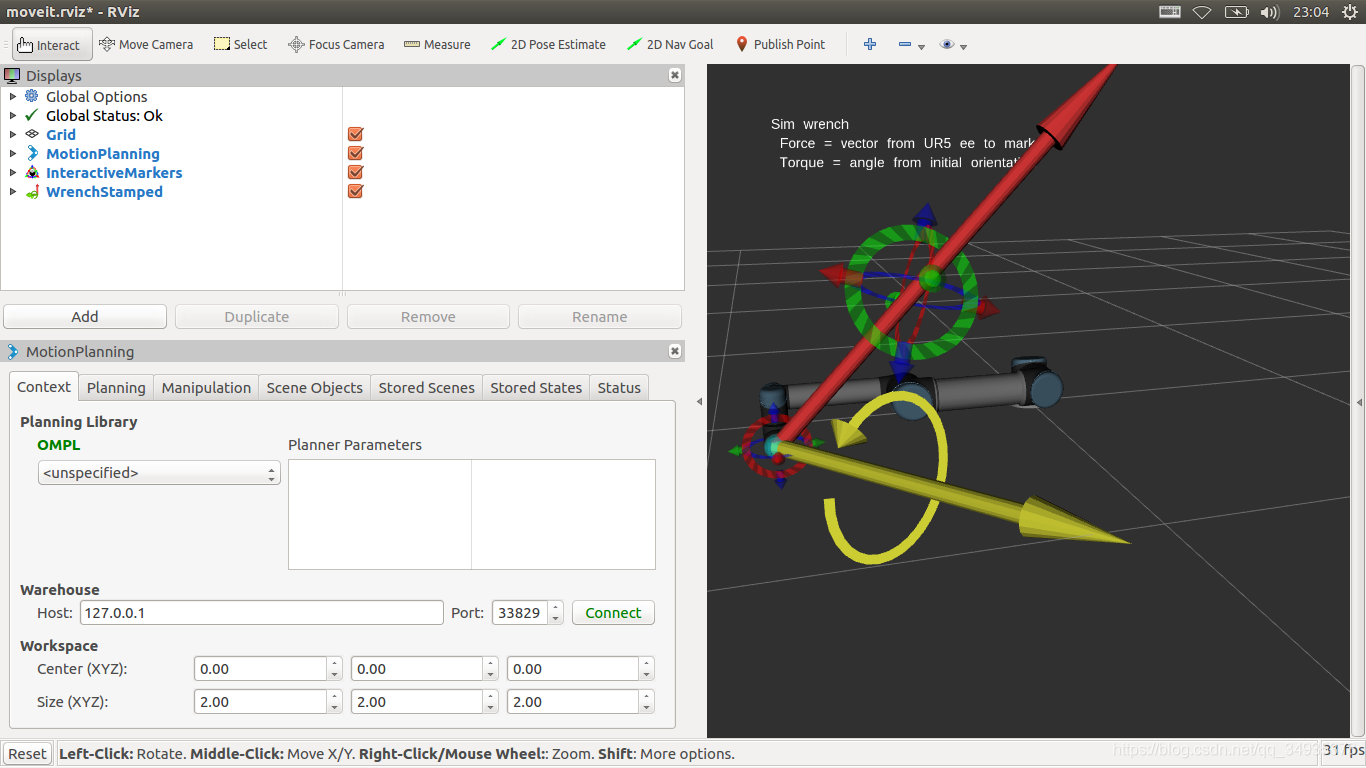The image size is (1366, 768).
Task: Activate the Move Camera tool
Action: tap(146, 44)
